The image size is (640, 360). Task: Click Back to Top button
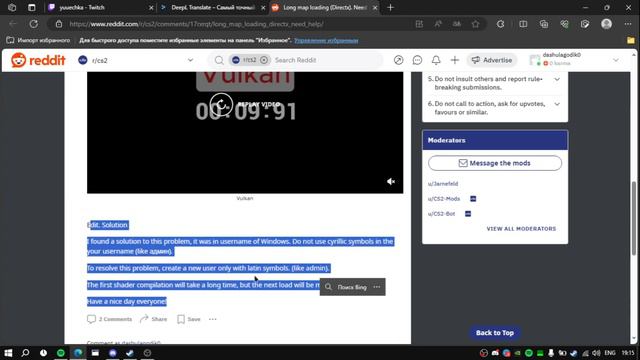[x=495, y=333]
